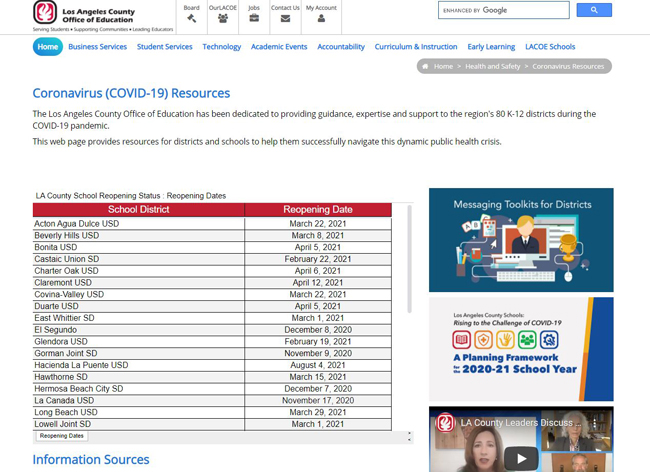Select the Reopening Dates sheet tab
This screenshot has width=650, height=472.
click(62, 436)
